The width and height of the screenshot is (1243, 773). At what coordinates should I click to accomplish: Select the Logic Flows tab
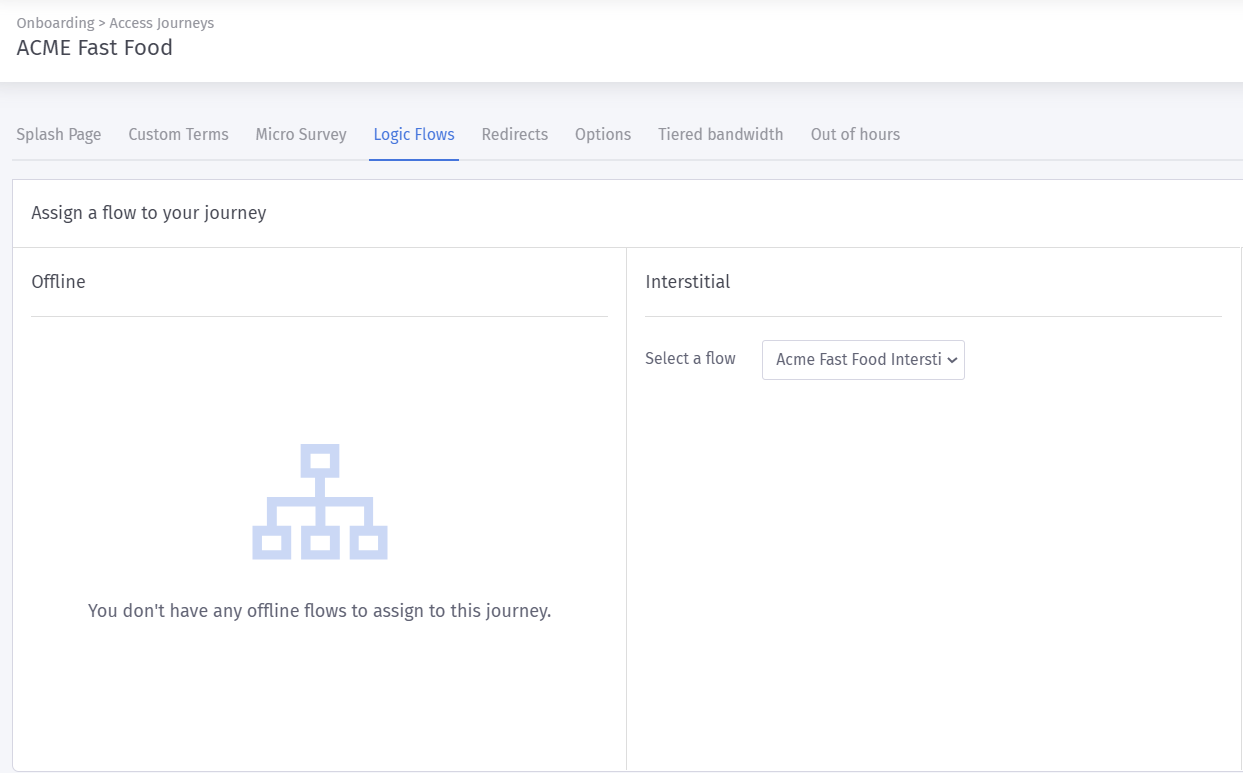pyautogui.click(x=414, y=134)
